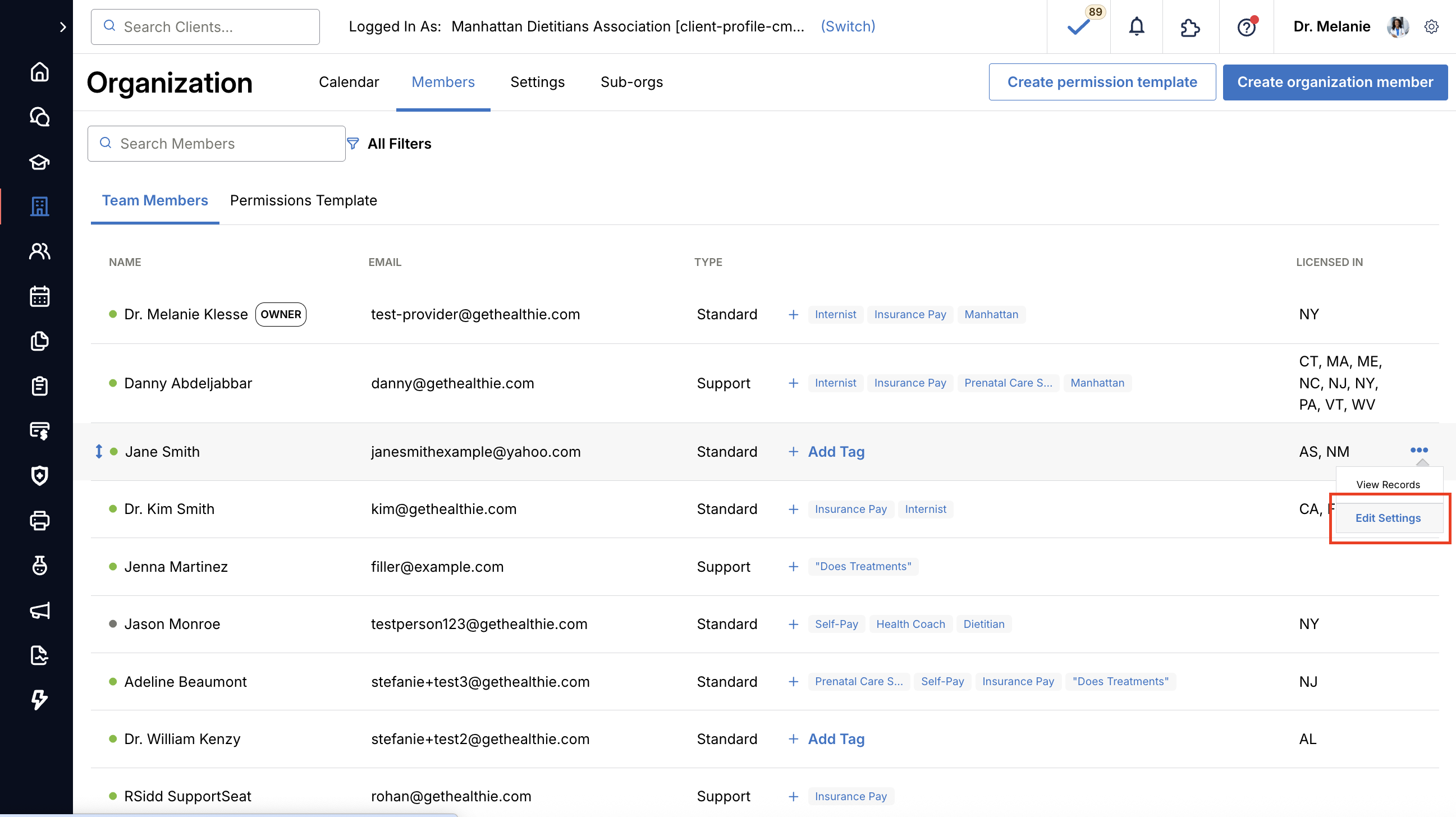Click the settings gear next to Dr. Melanie
Image resolution: width=1456 pixels, height=817 pixels.
tap(1431, 26)
